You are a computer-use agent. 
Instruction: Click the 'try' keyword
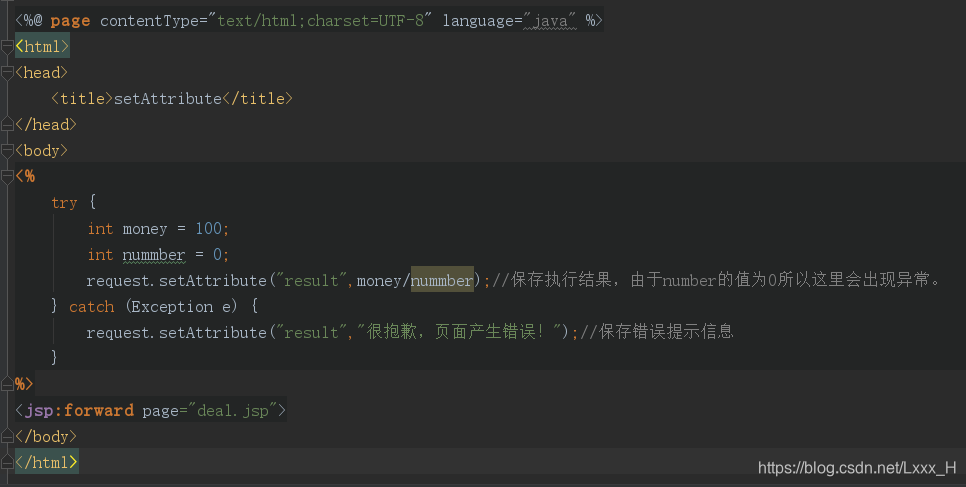click(64, 202)
